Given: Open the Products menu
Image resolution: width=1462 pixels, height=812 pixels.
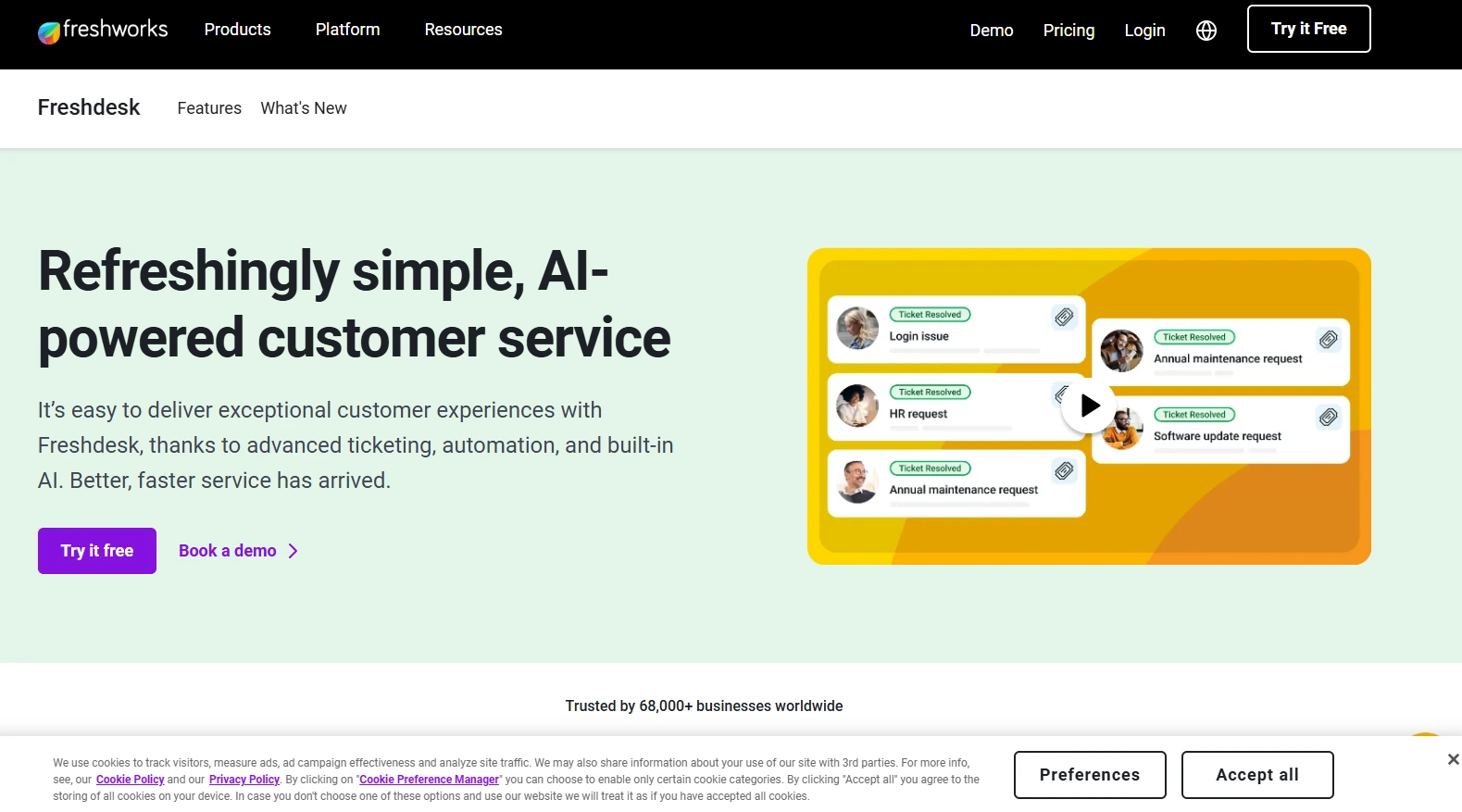Looking at the screenshot, I should tap(238, 30).
